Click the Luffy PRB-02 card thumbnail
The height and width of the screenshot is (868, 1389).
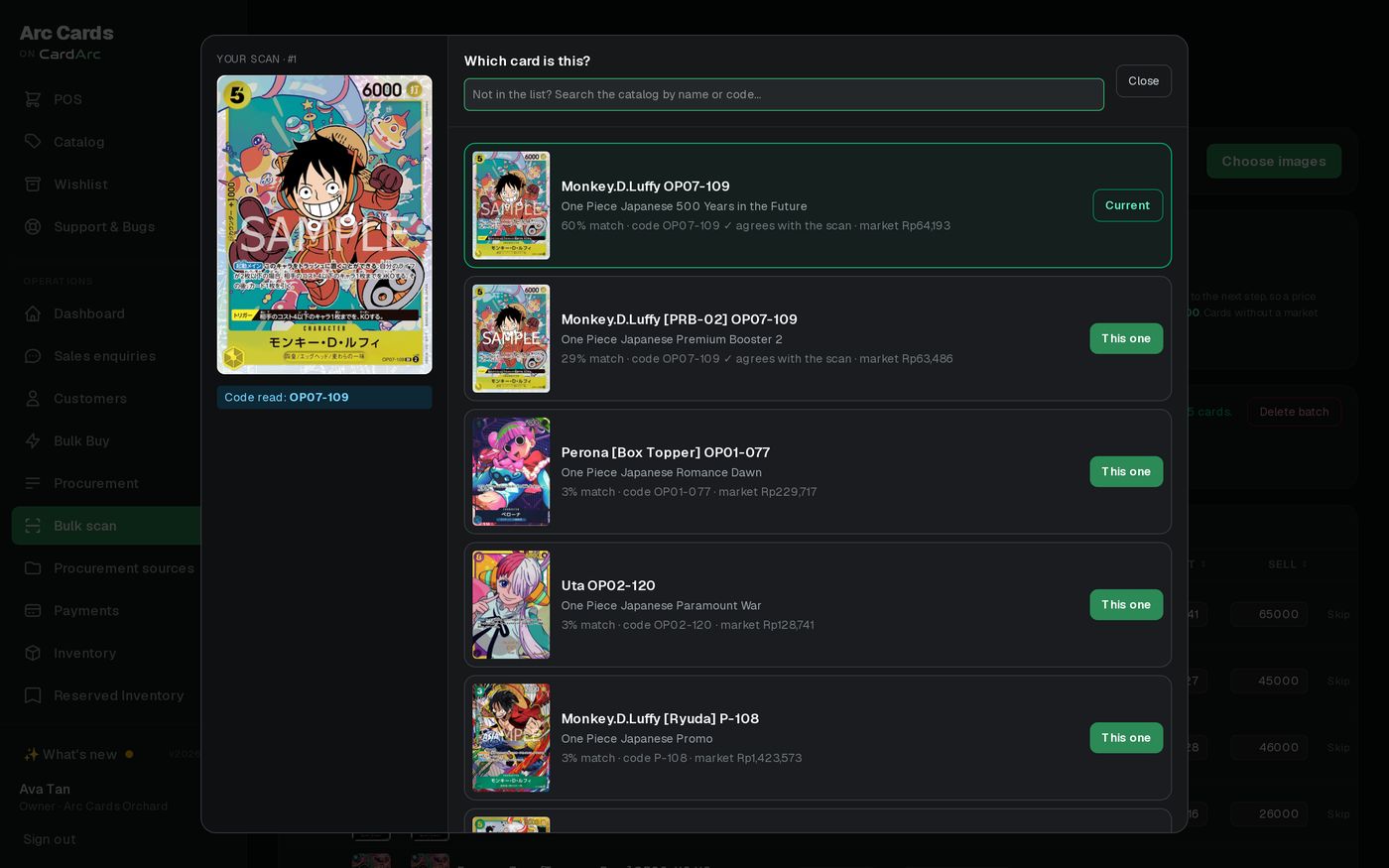[x=511, y=338]
